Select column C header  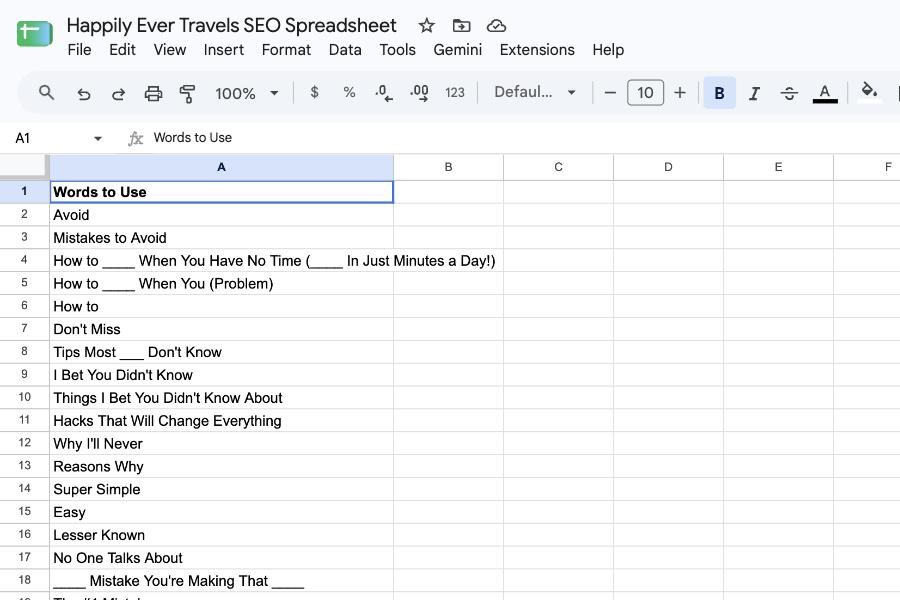(558, 167)
